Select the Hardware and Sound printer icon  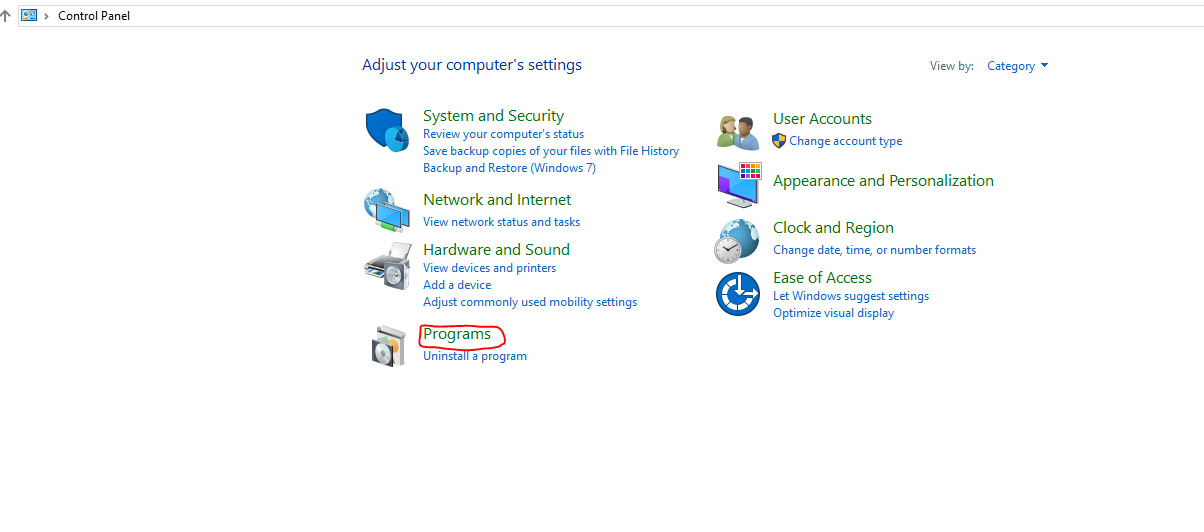coord(388,264)
